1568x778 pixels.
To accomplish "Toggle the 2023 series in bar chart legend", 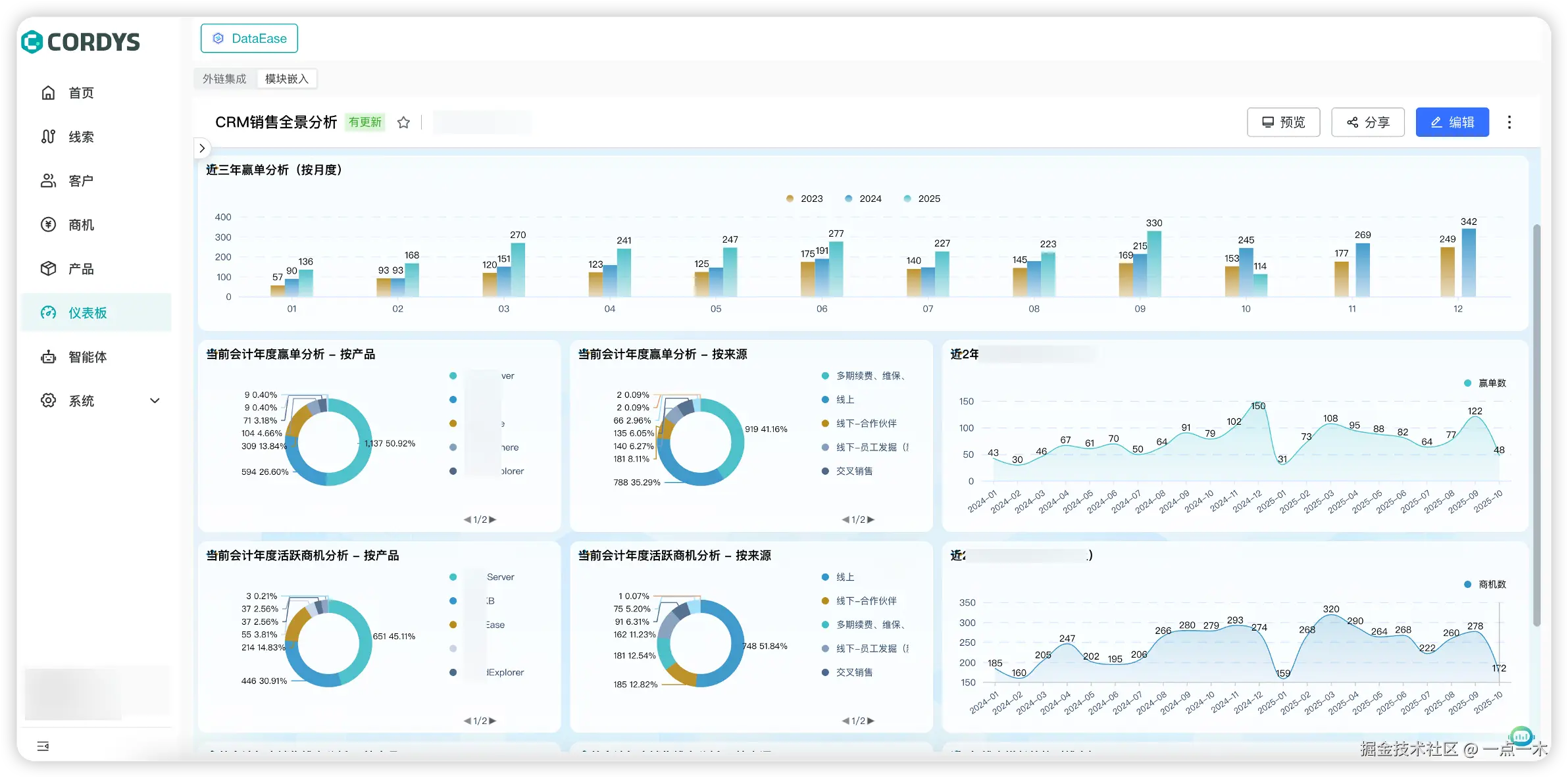I will pyautogui.click(x=790, y=199).
